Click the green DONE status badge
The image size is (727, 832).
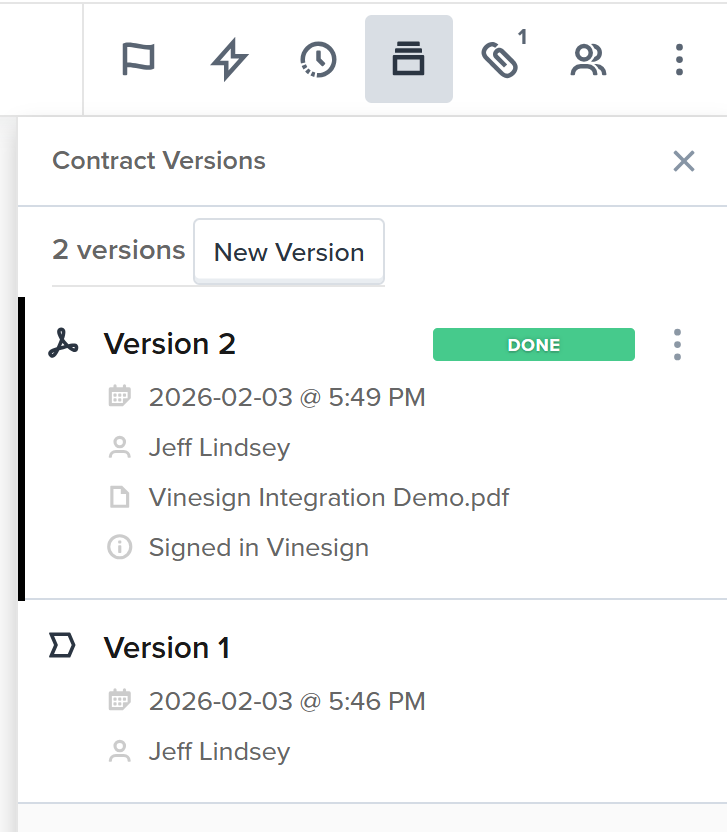[x=533, y=344]
